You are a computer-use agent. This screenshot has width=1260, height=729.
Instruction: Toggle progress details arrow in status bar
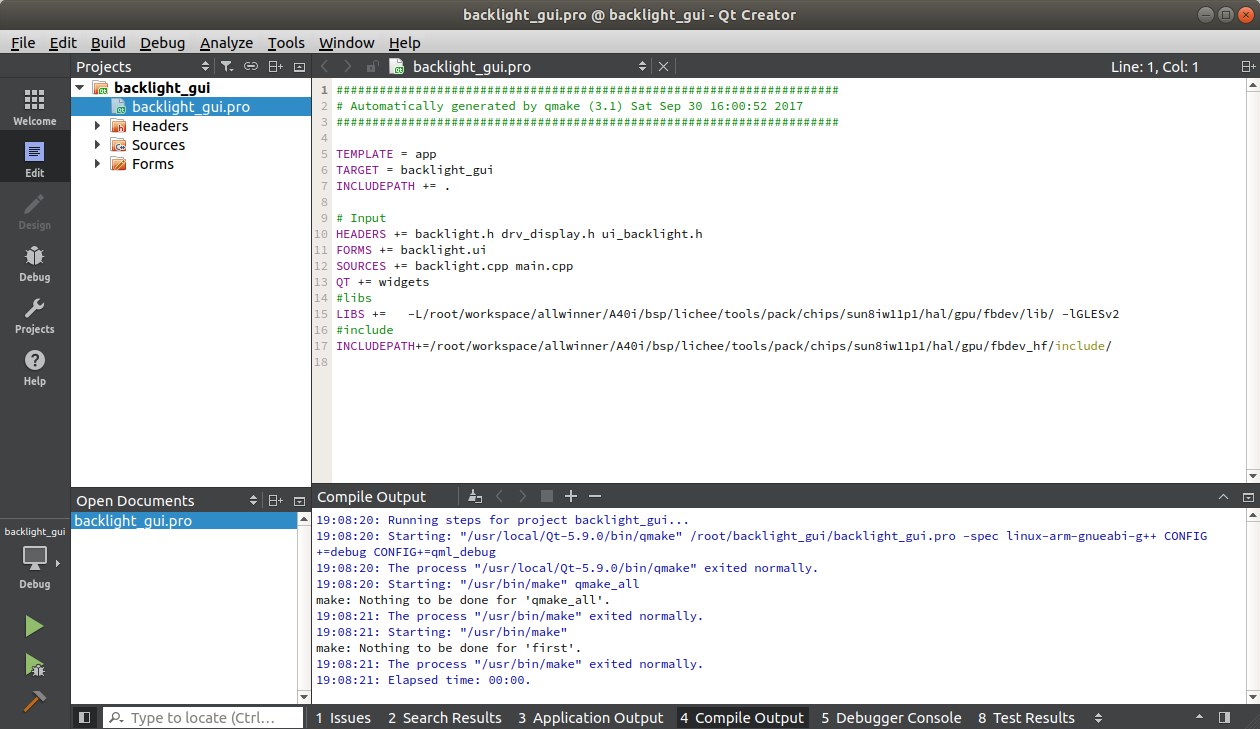(x=1200, y=718)
